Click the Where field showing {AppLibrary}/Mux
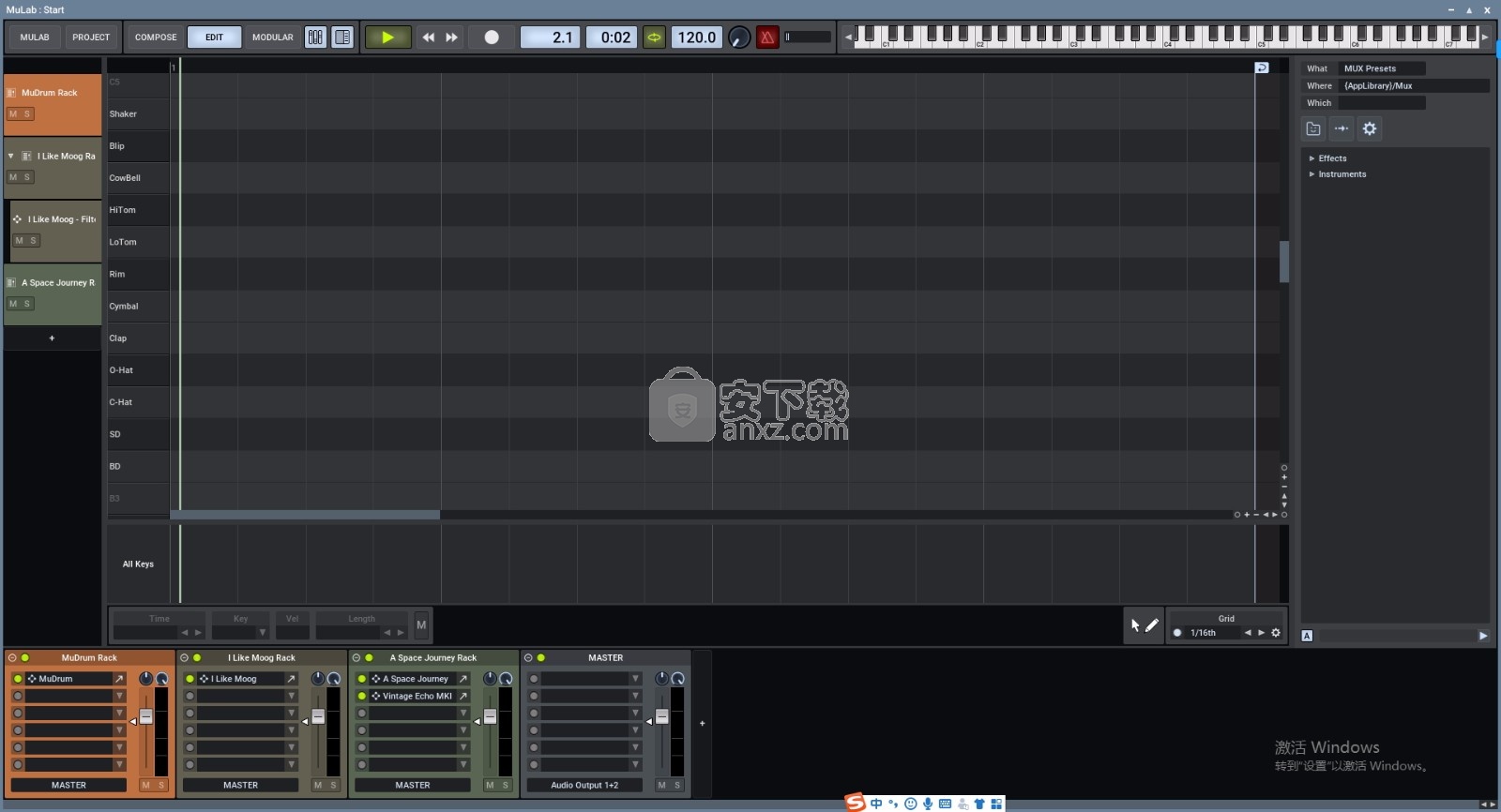 [1415, 86]
